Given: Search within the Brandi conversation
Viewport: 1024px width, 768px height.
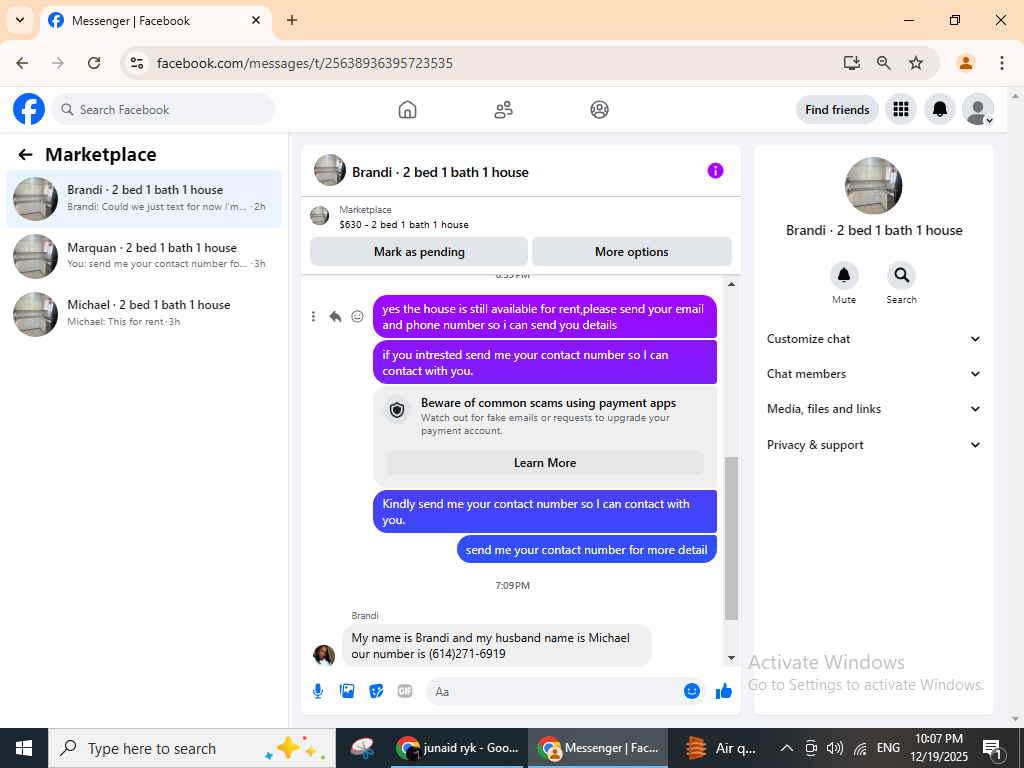Looking at the screenshot, I should pos(901,276).
